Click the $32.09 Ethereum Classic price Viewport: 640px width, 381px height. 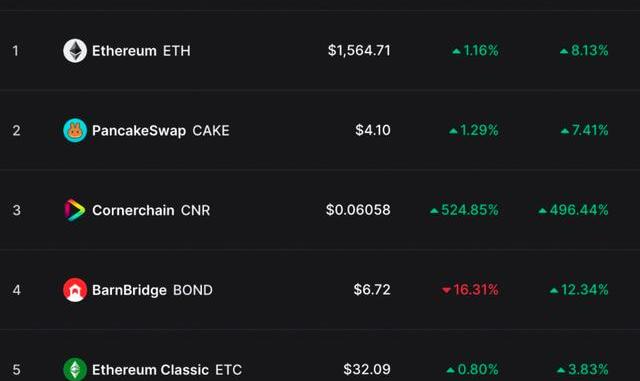[x=367, y=369]
